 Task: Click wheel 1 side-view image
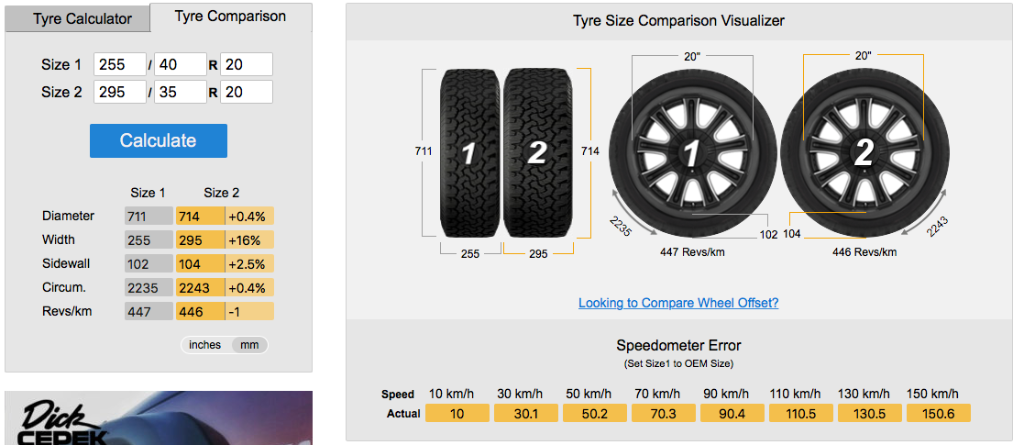tap(690, 152)
